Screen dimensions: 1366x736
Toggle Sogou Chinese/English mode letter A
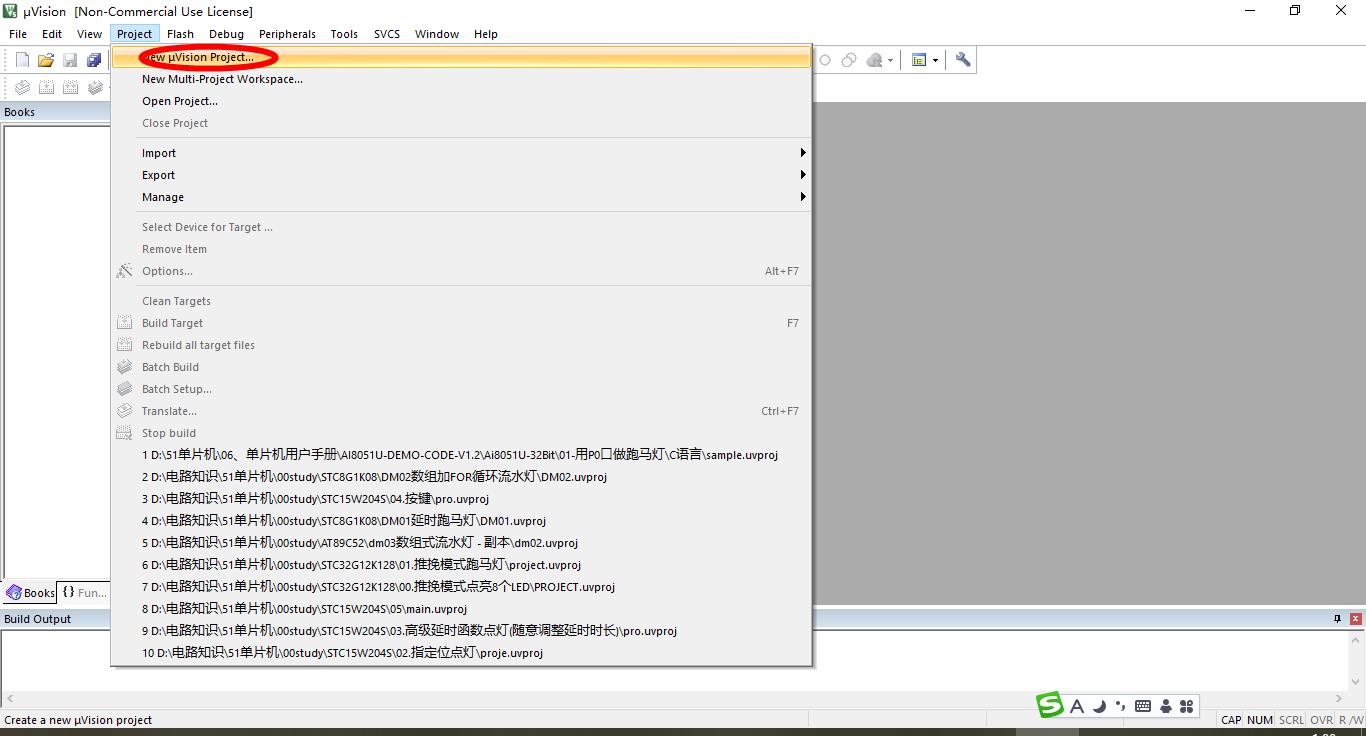(x=1077, y=706)
